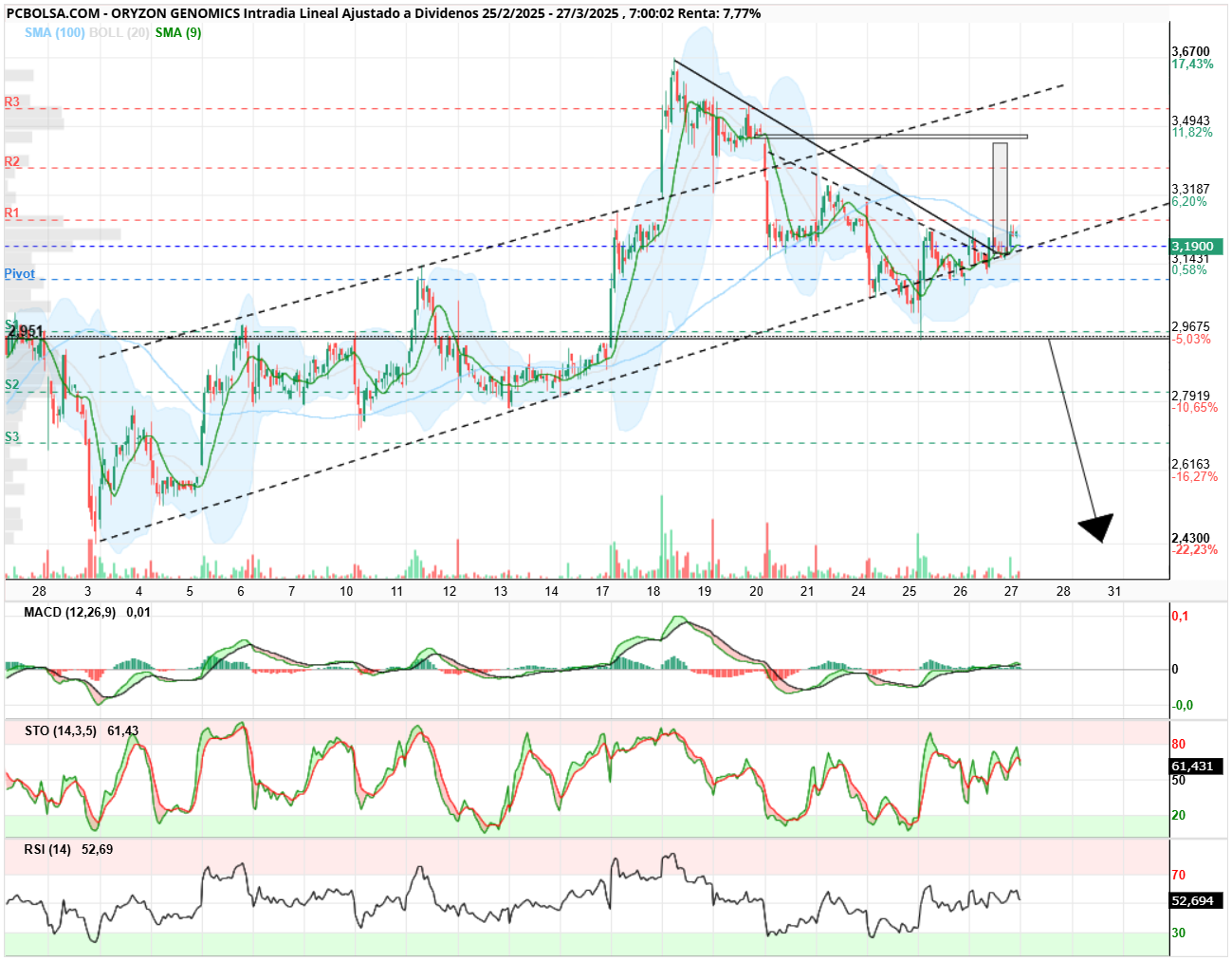Click date axis label 4

[x=139, y=591]
